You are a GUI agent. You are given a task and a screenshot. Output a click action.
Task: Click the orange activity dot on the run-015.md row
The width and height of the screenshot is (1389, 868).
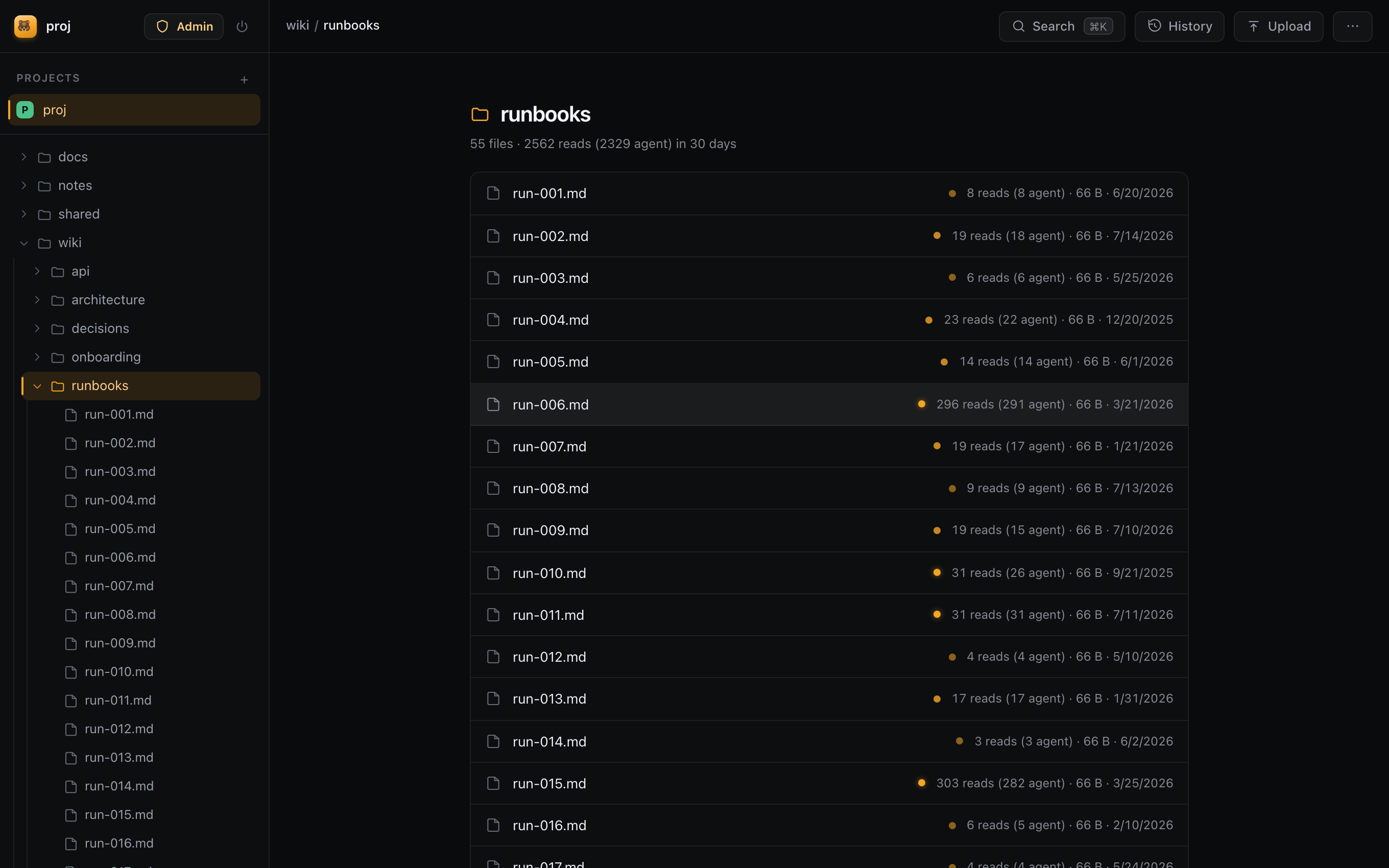pyautogui.click(x=921, y=783)
